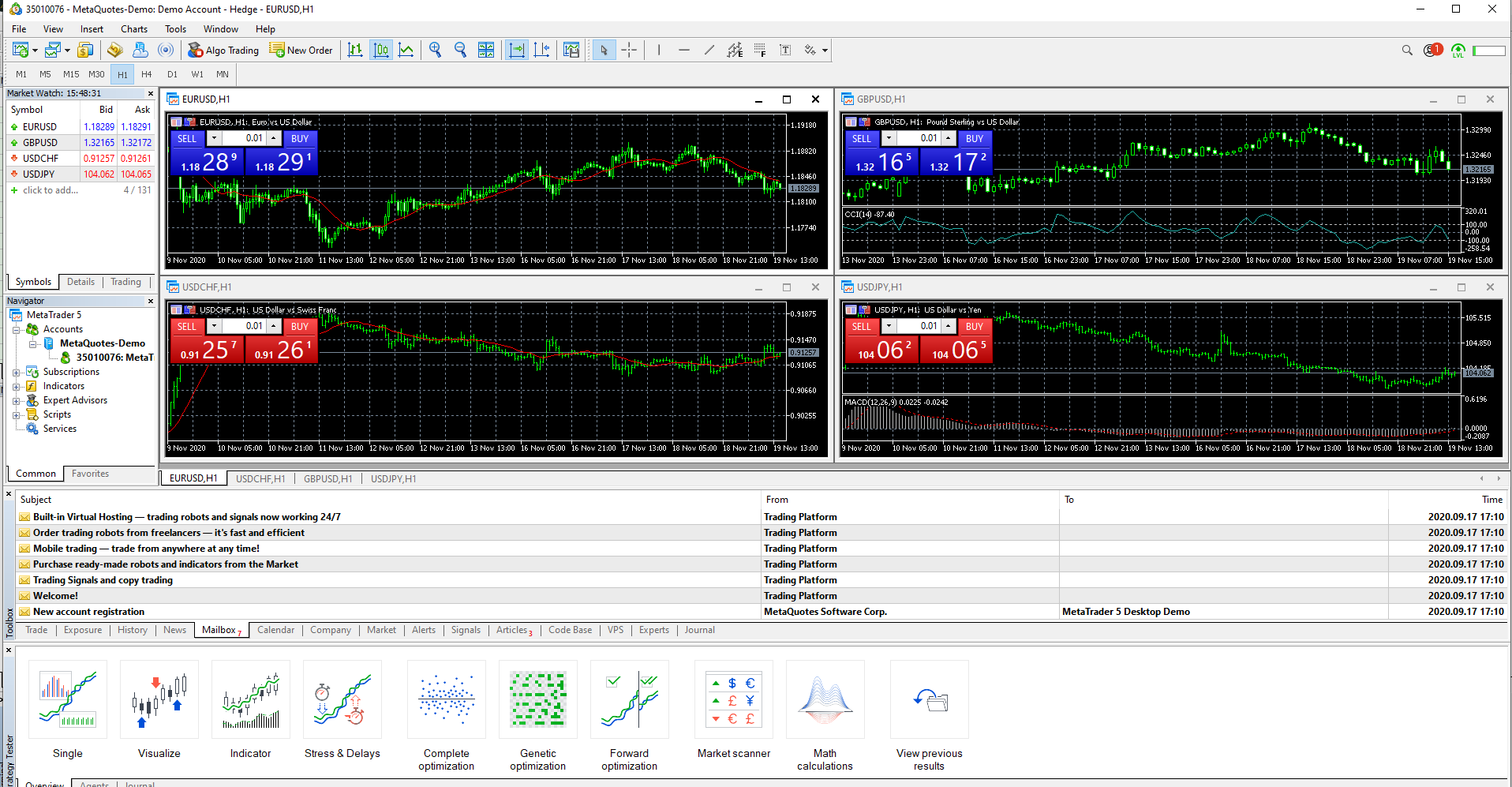Switch chart to bar chart icon
Viewport: 1512px width, 787px height.
tap(355, 51)
